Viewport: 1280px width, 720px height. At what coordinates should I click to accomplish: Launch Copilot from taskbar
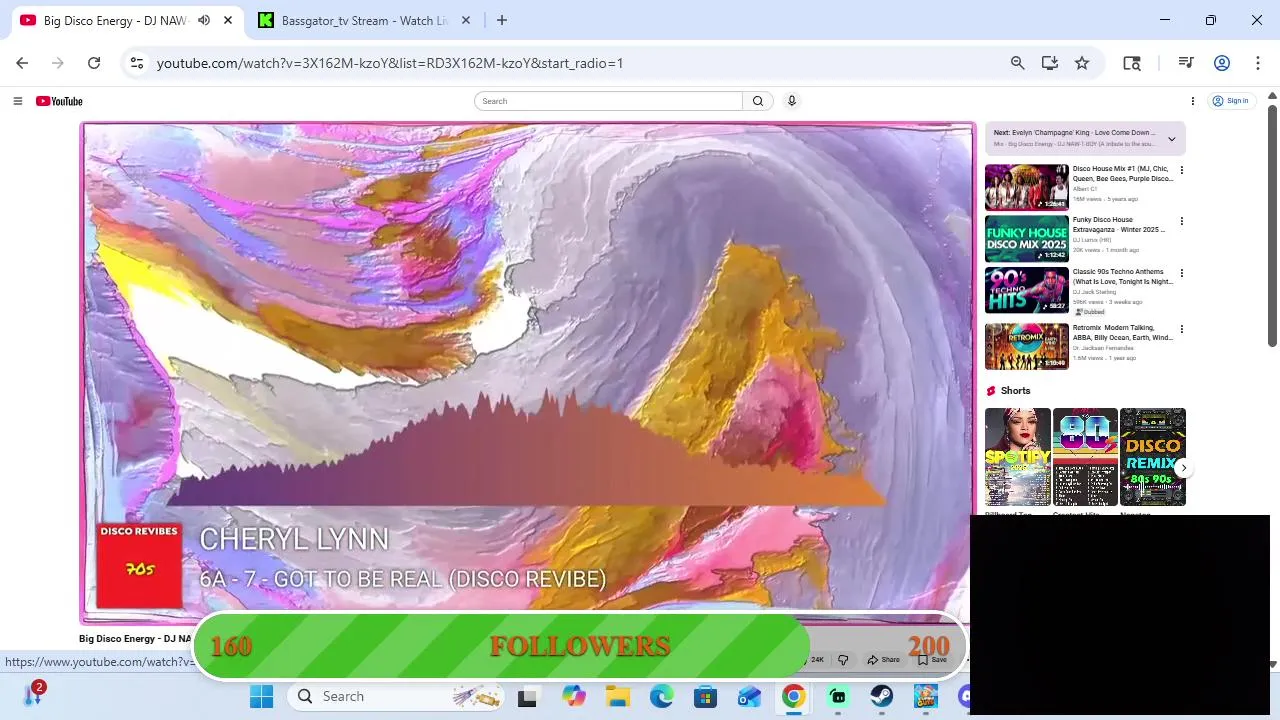[573, 696]
